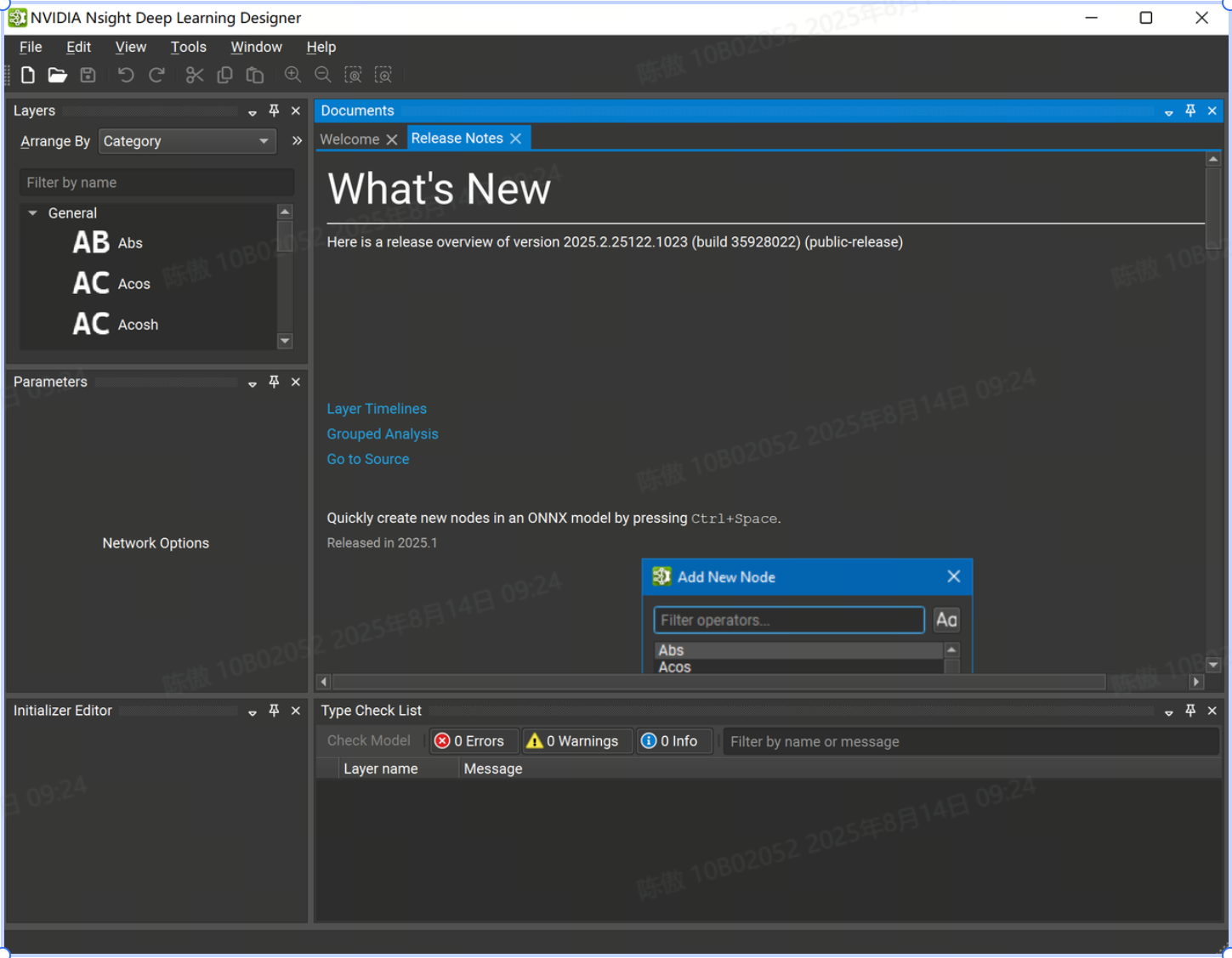Open the Help menu
Image resolution: width=1232 pixels, height=958 pixels.
coord(321,47)
